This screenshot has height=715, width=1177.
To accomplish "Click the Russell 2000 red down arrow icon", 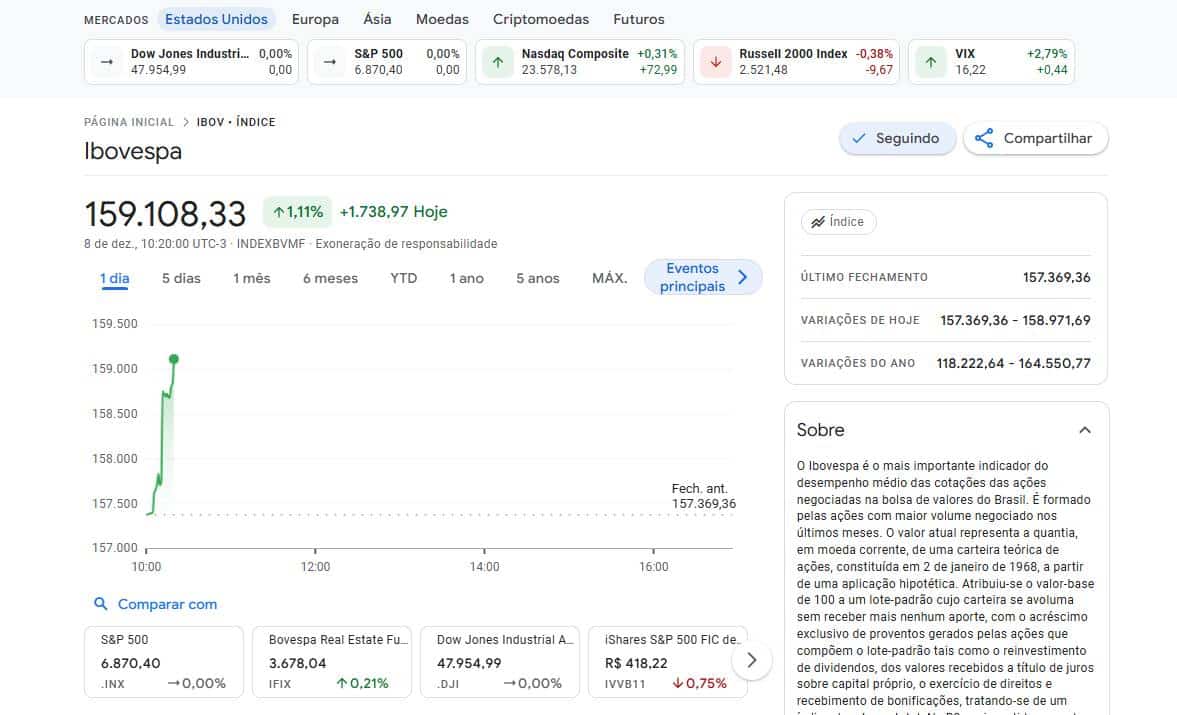I will click(x=716, y=62).
